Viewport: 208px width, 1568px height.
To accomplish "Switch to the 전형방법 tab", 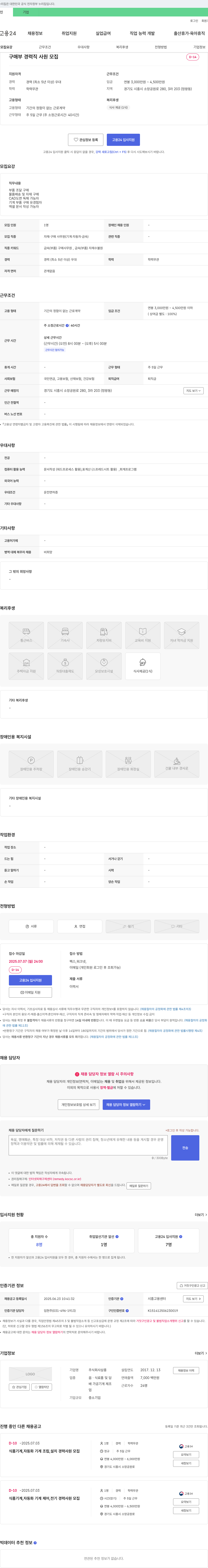I will 161,47.
